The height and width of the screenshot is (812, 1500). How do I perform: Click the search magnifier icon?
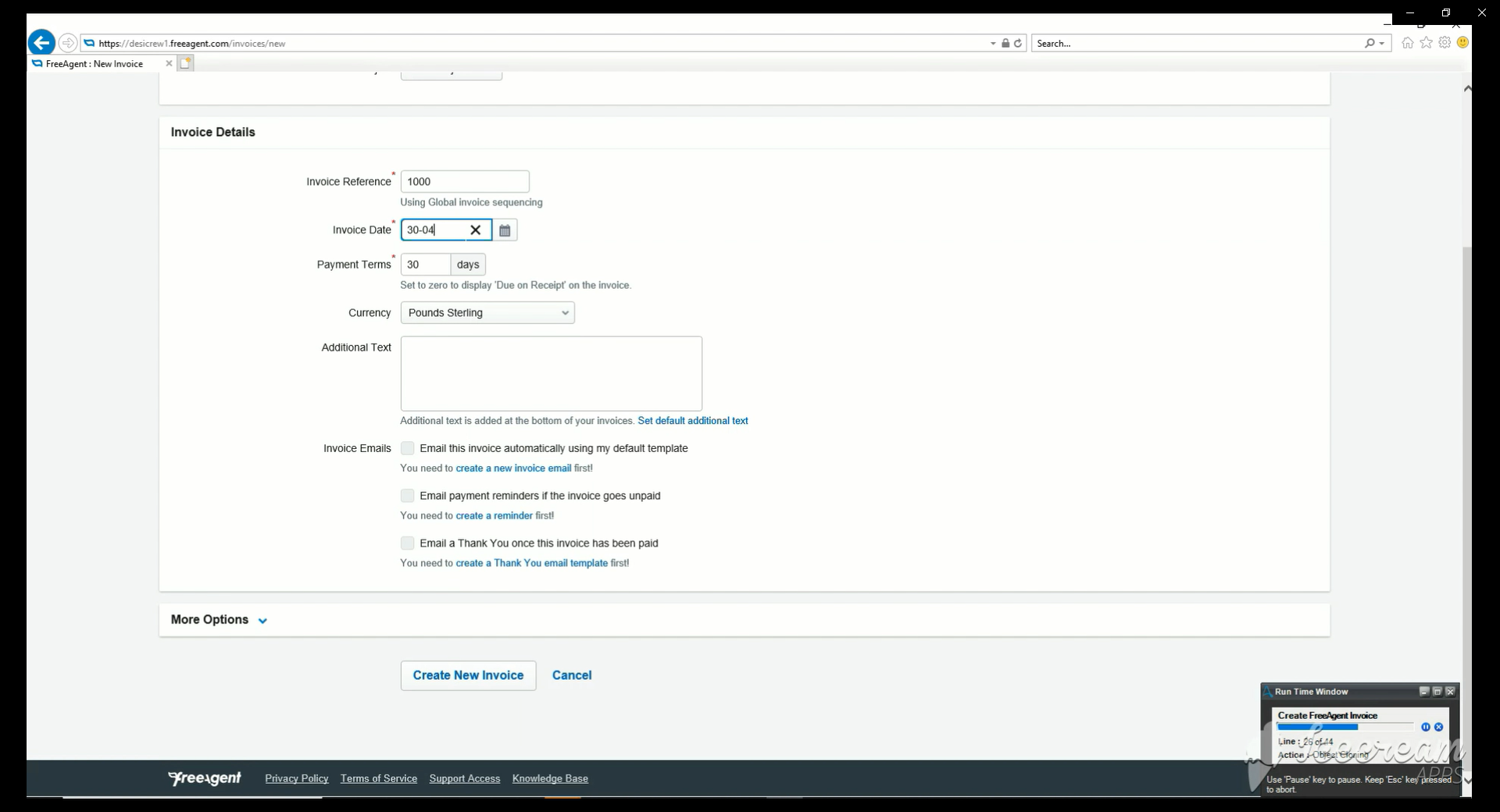tap(1370, 44)
